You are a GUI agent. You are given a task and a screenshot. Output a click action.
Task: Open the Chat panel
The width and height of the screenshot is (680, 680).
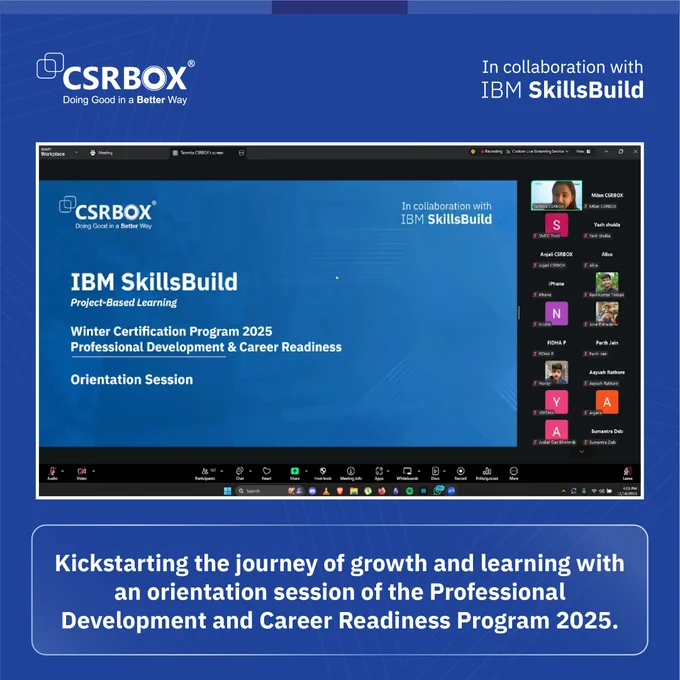point(239,473)
